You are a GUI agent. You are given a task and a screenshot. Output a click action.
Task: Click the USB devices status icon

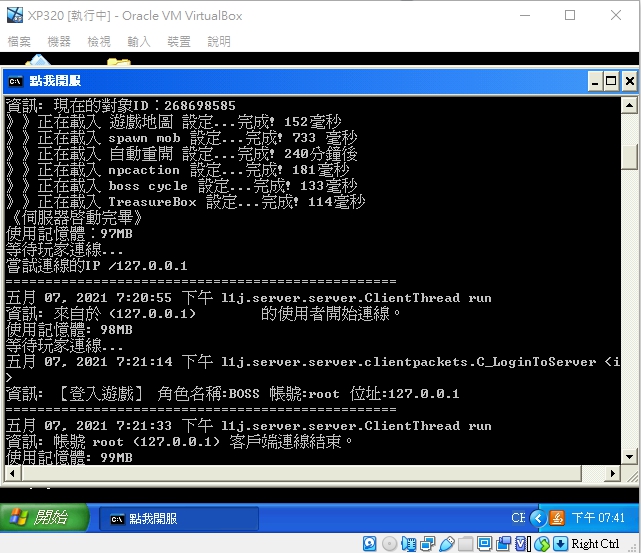tap(446, 544)
